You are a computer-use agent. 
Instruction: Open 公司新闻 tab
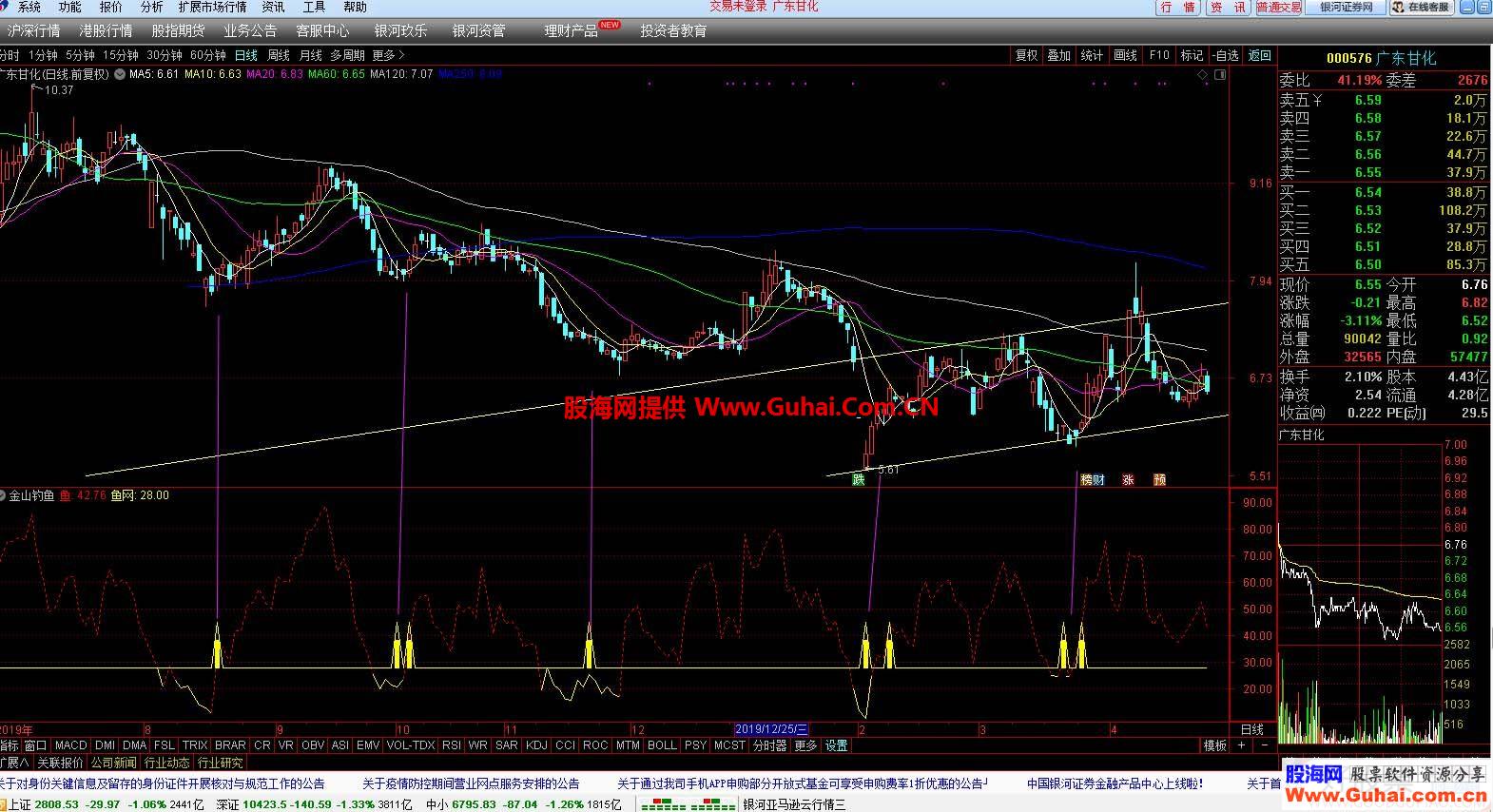[x=114, y=763]
